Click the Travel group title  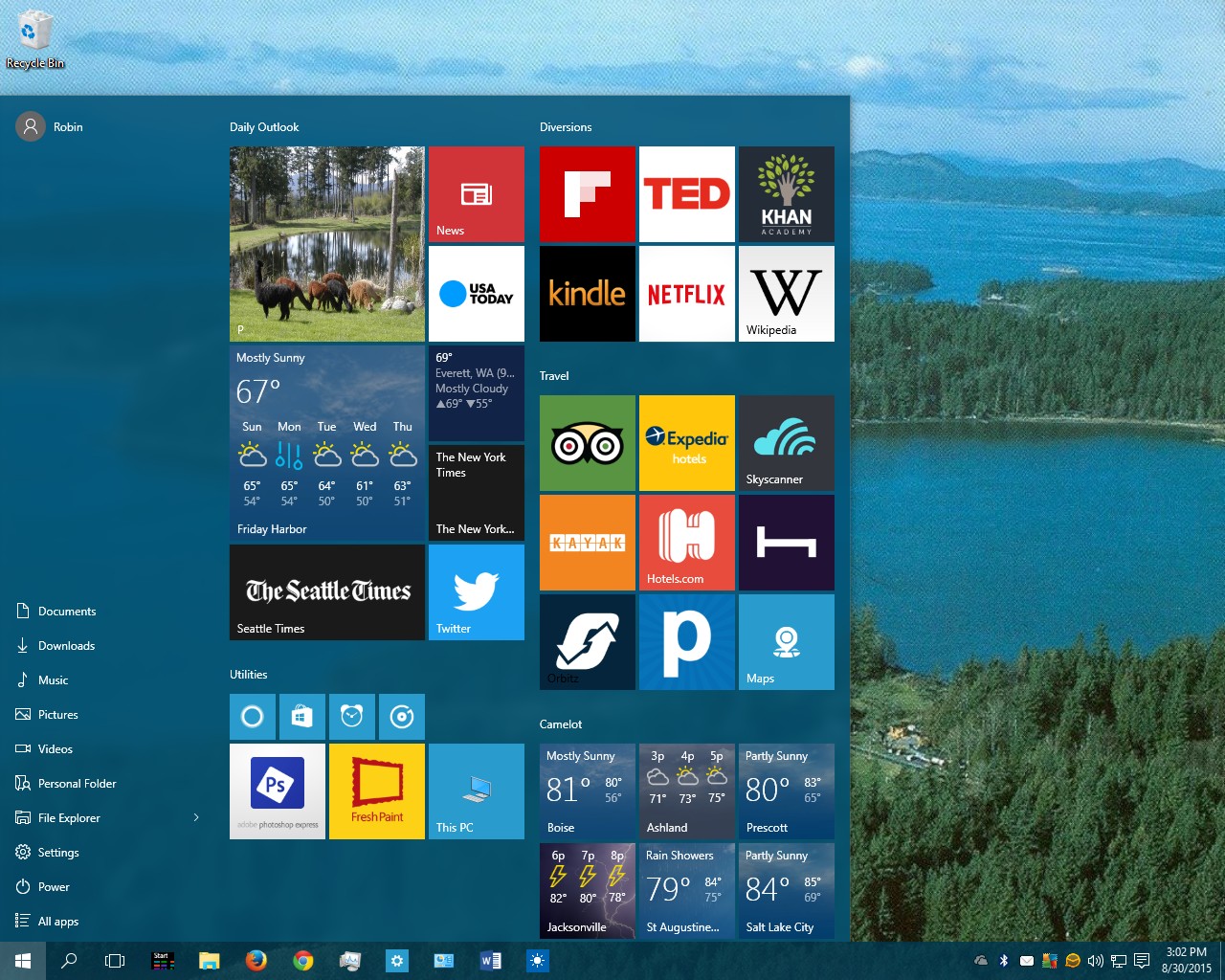pos(554,376)
